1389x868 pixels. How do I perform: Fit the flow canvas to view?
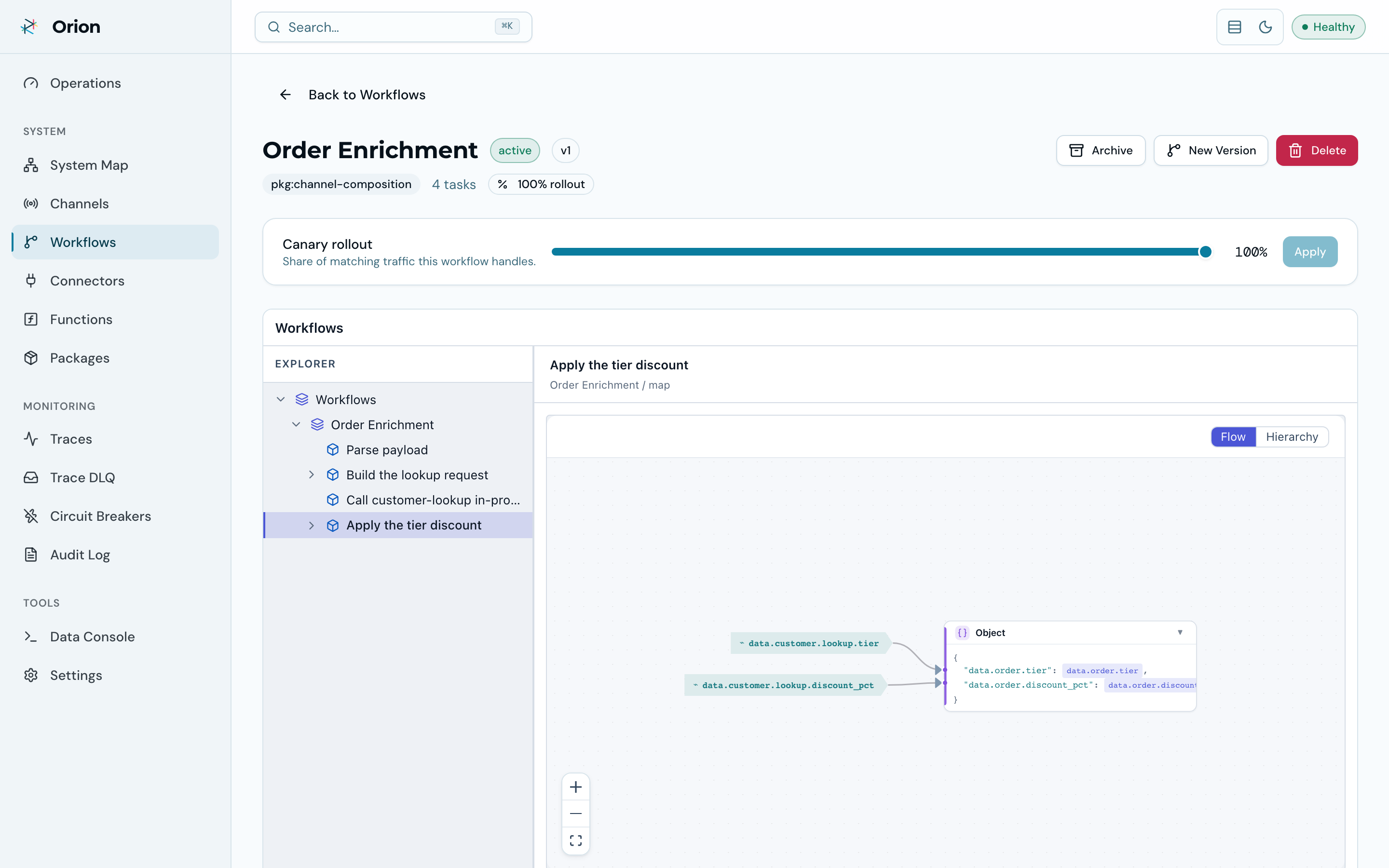pos(576,841)
